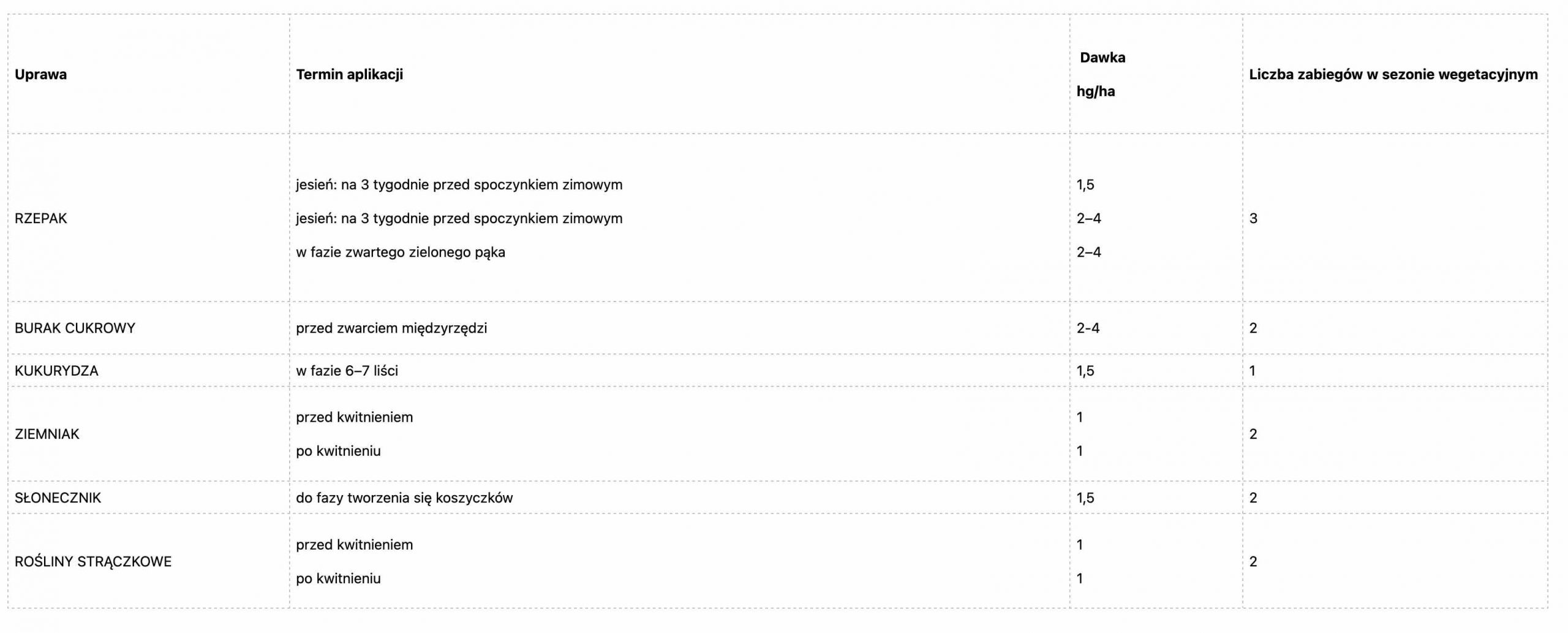Click the BURAK CUKROWY crop name
This screenshot has height=633, width=1568.
pyautogui.click(x=75, y=328)
